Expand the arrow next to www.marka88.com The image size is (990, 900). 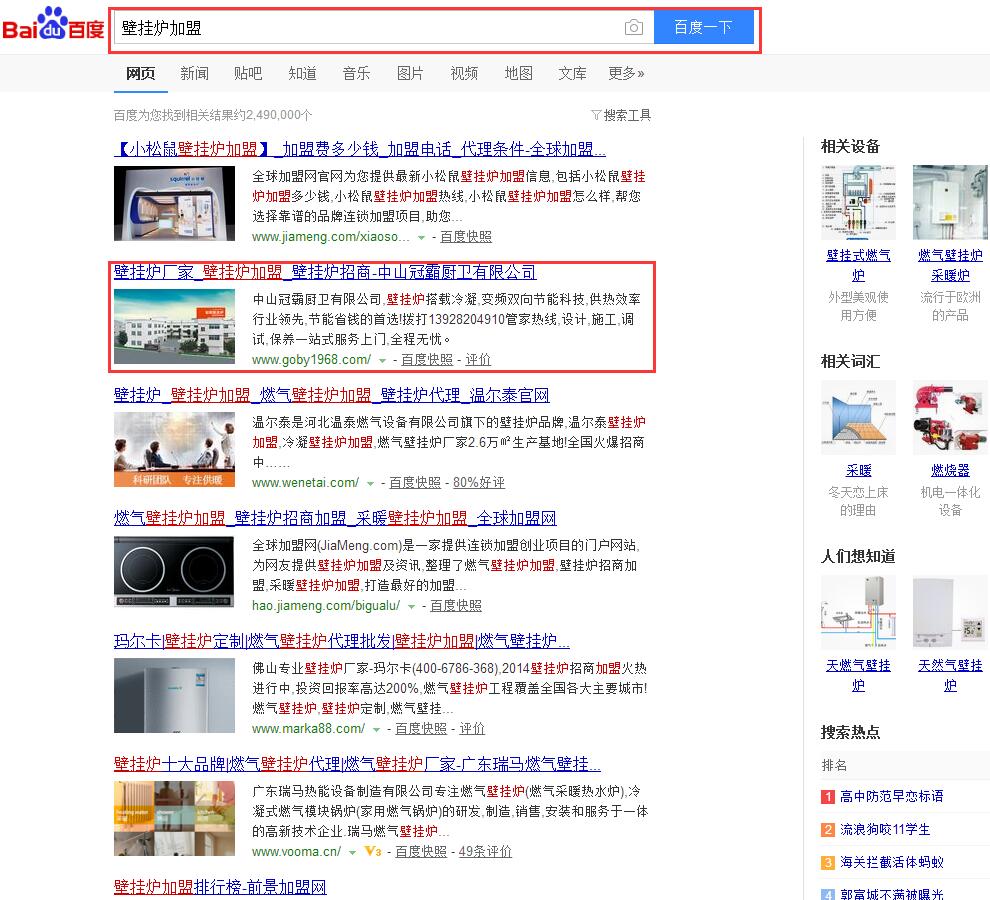(376, 730)
